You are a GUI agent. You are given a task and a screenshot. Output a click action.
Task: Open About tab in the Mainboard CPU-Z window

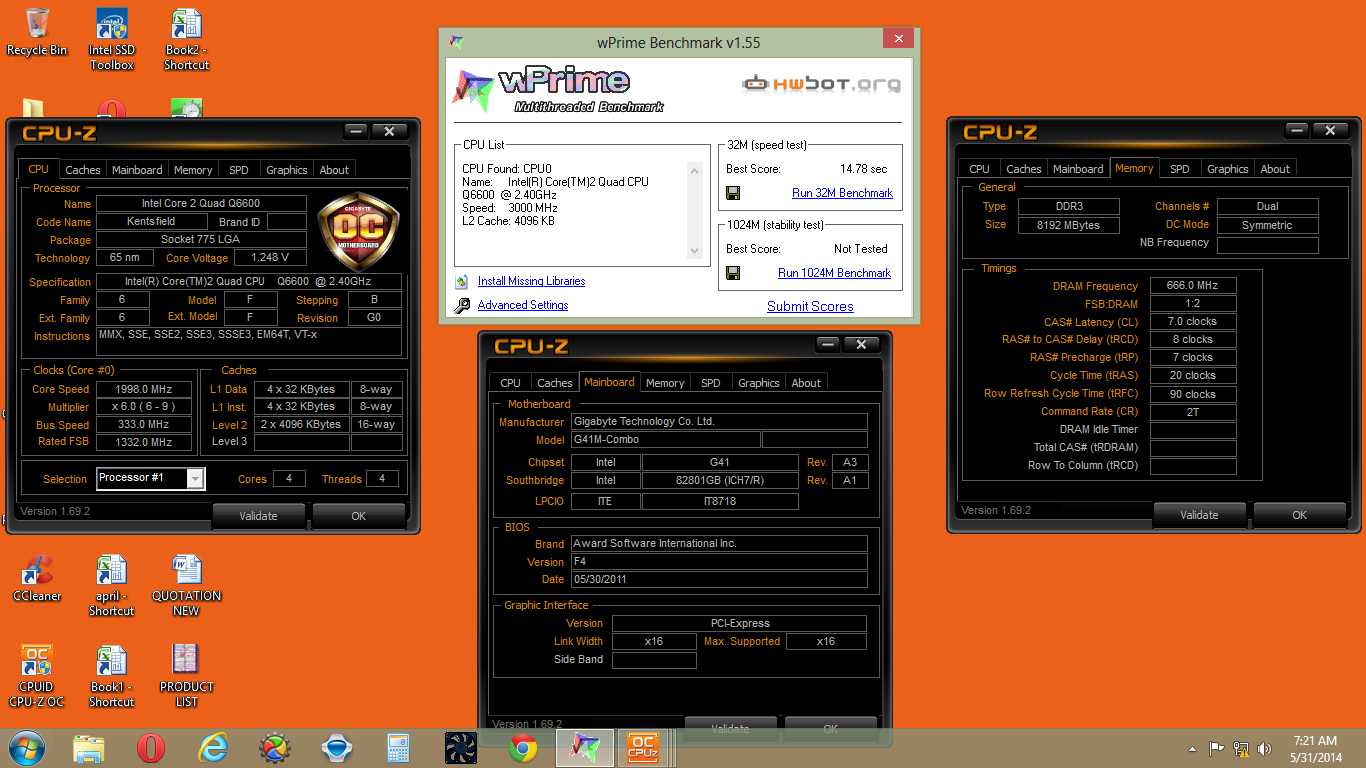click(x=806, y=383)
